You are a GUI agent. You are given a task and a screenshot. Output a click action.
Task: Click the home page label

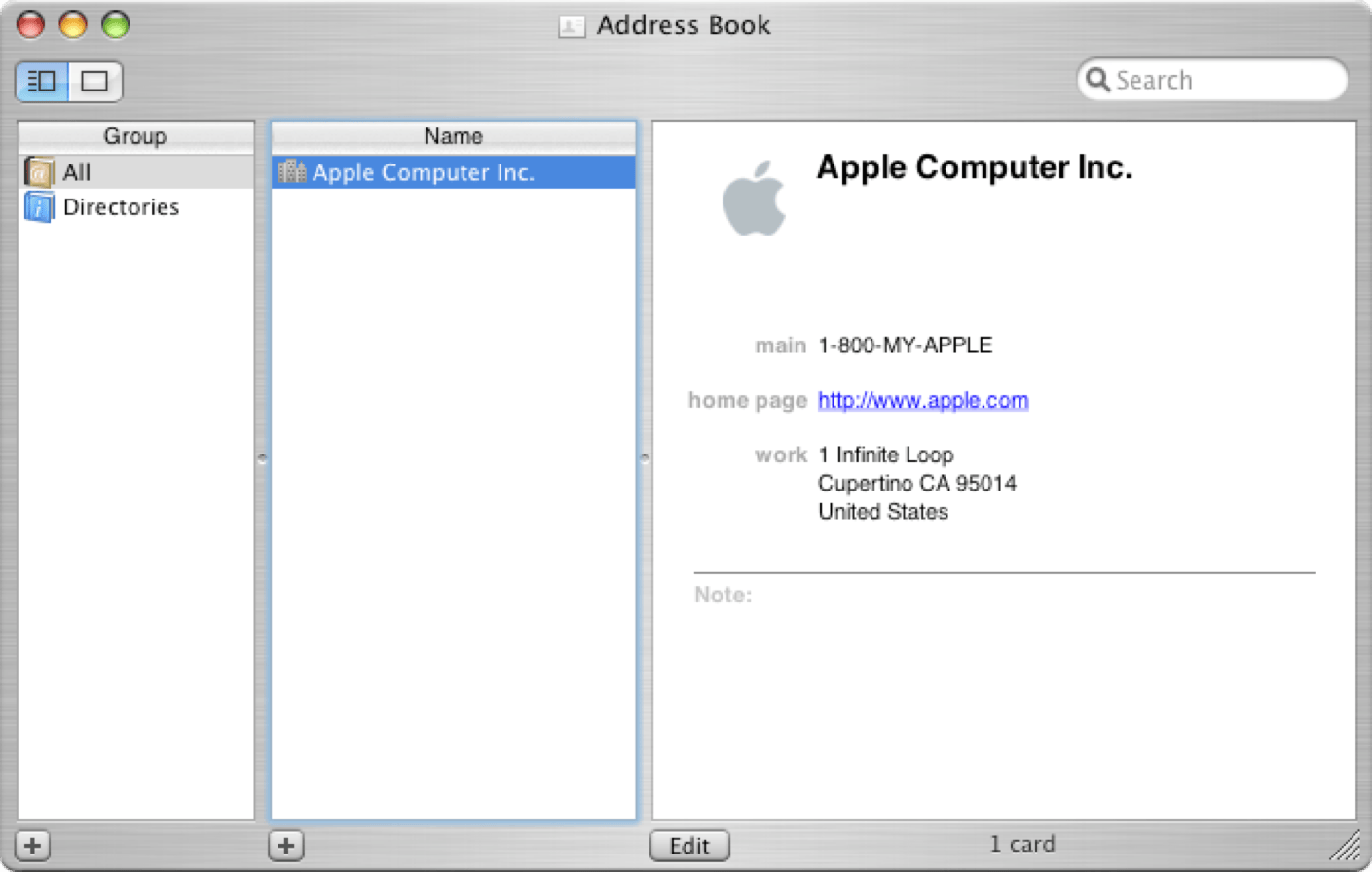748,400
